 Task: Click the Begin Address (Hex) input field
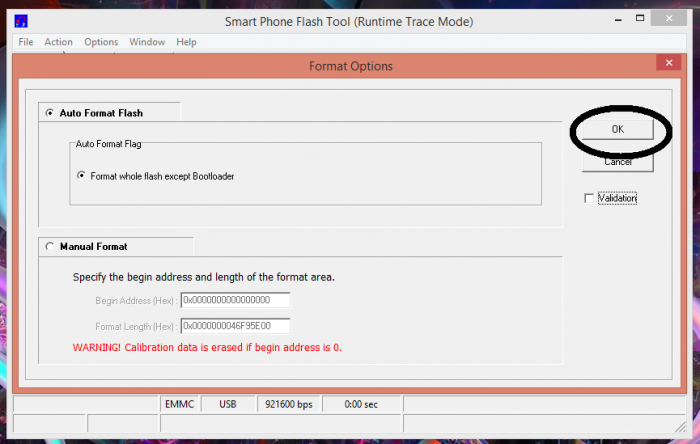(x=235, y=300)
